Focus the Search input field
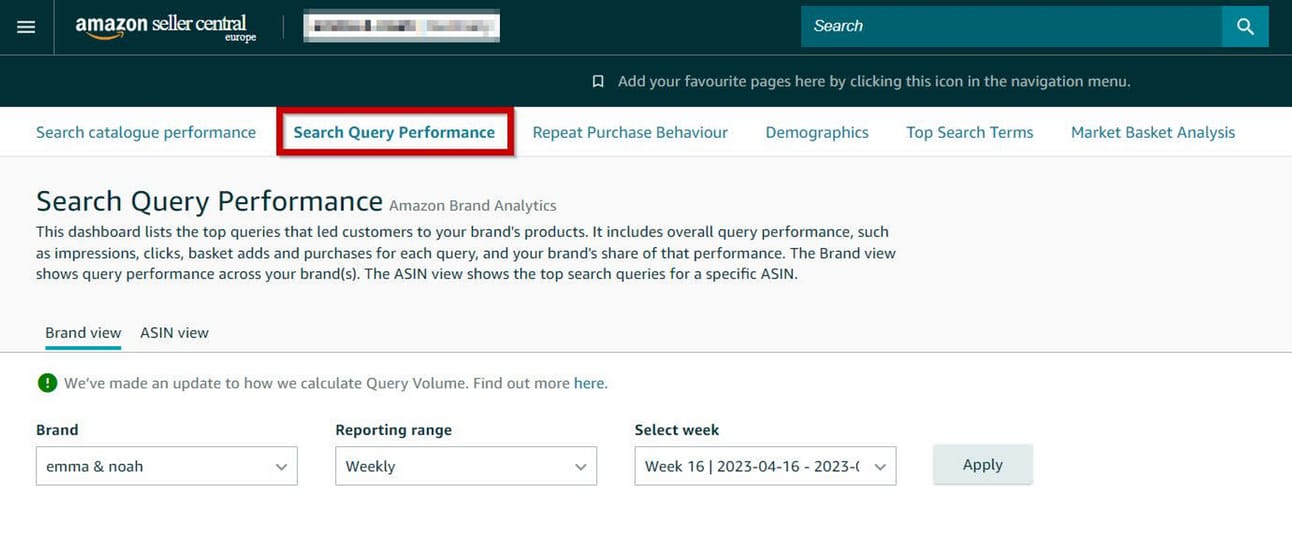 coord(1011,27)
